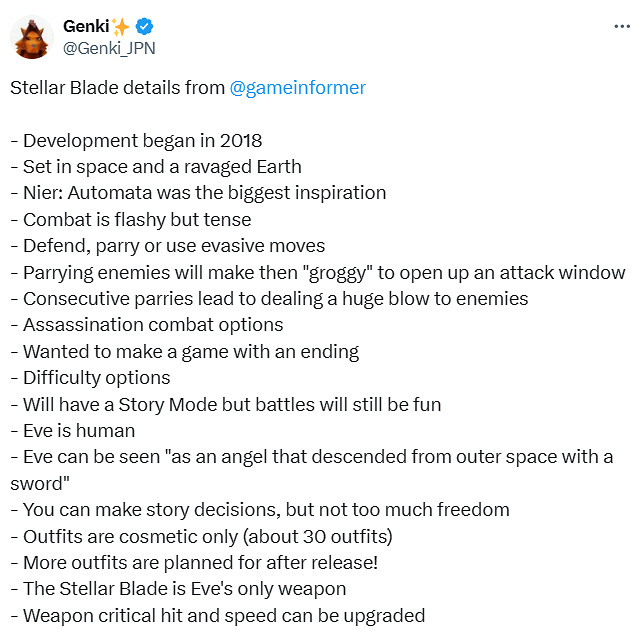Click the Nier: Automata inspiration line
This screenshot has width=641, height=644.
tap(198, 193)
